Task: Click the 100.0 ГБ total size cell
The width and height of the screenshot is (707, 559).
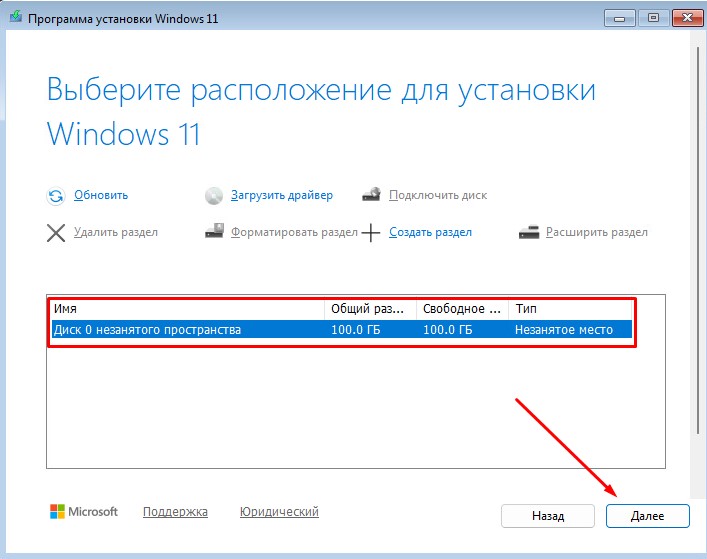Action: (x=356, y=330)
